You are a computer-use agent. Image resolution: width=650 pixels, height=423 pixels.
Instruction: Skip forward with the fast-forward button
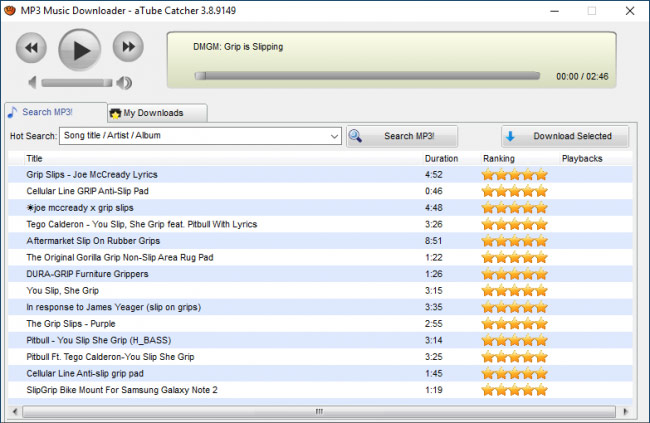click(x=128, y=46)
